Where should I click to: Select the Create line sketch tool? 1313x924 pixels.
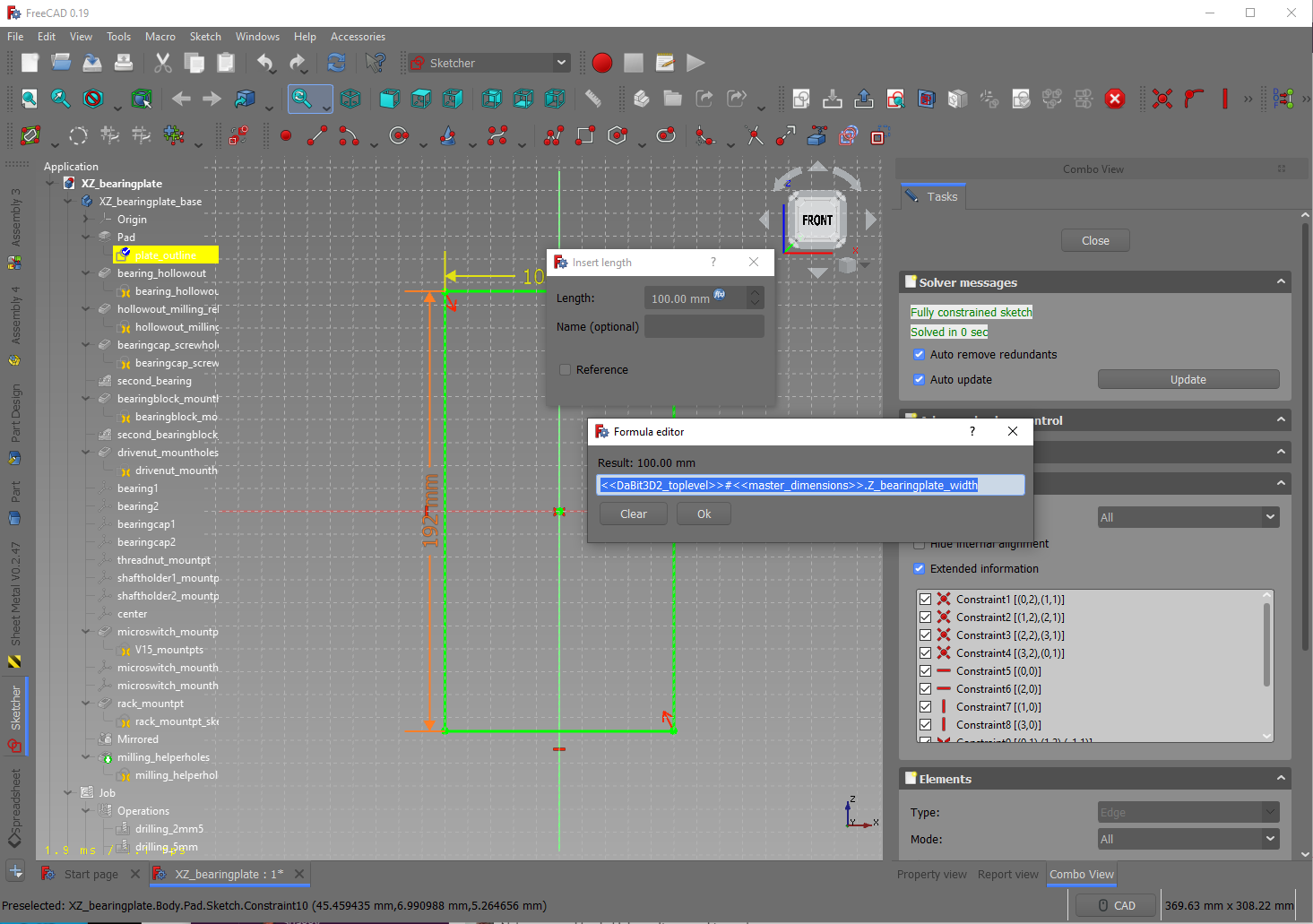pyautogui.click(x=317, y=136)
